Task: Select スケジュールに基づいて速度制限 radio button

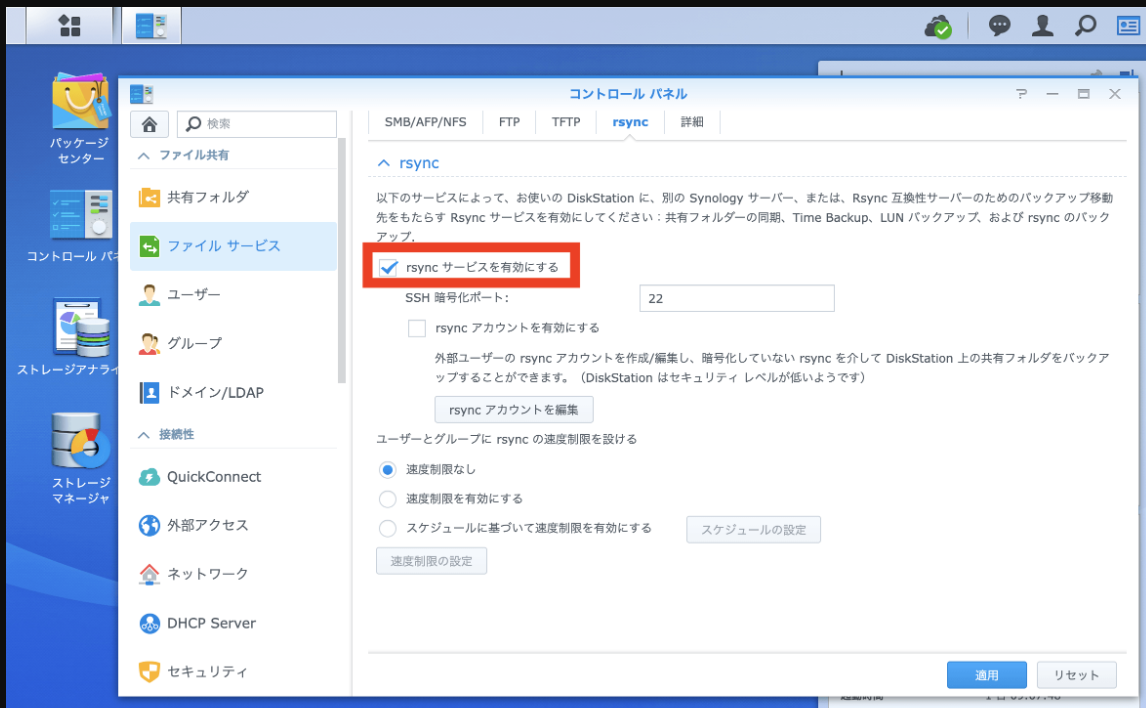Action: [x=387, y=528]
